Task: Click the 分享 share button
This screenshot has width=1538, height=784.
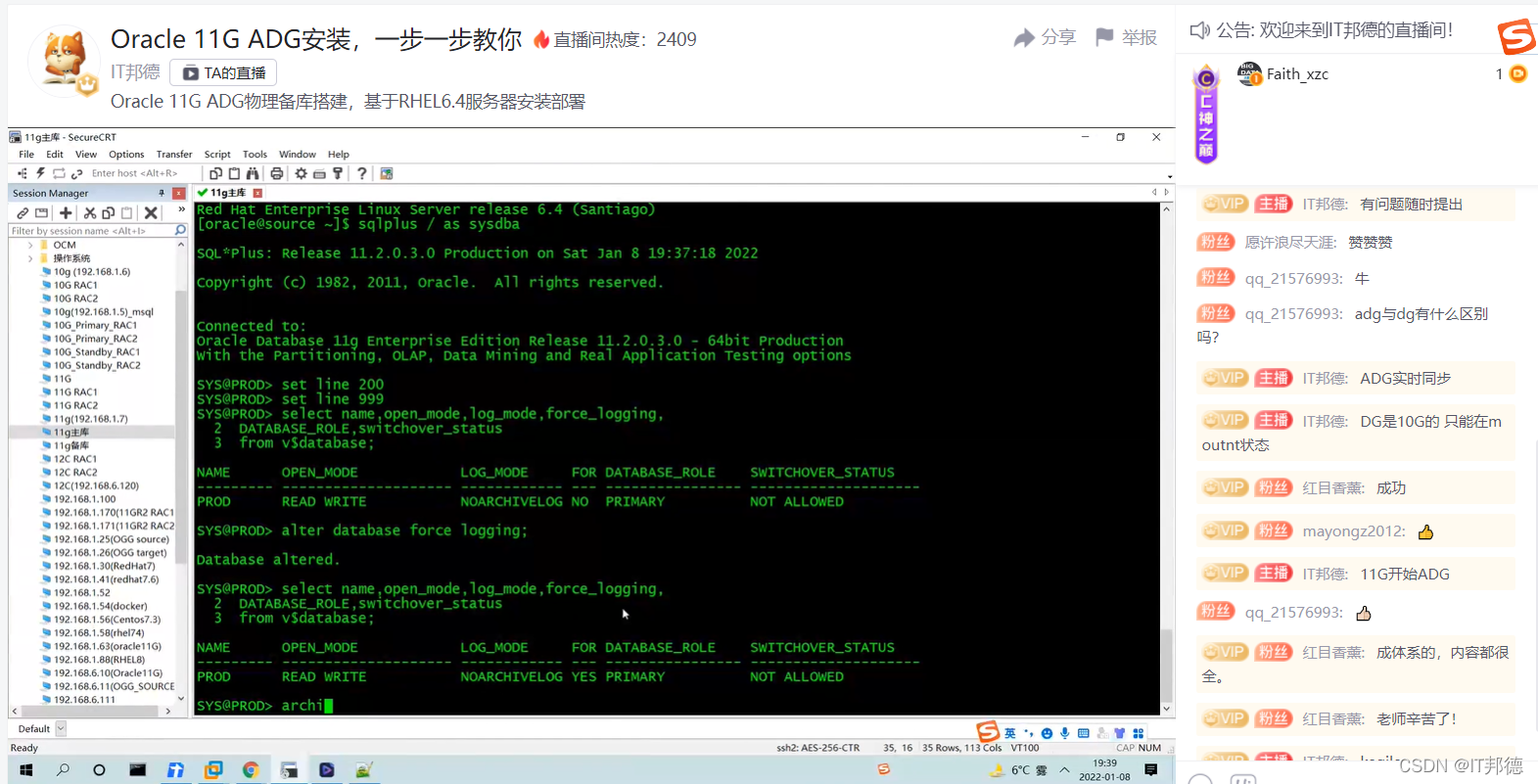Action: pyautogui.click(x=1045, y=38)
